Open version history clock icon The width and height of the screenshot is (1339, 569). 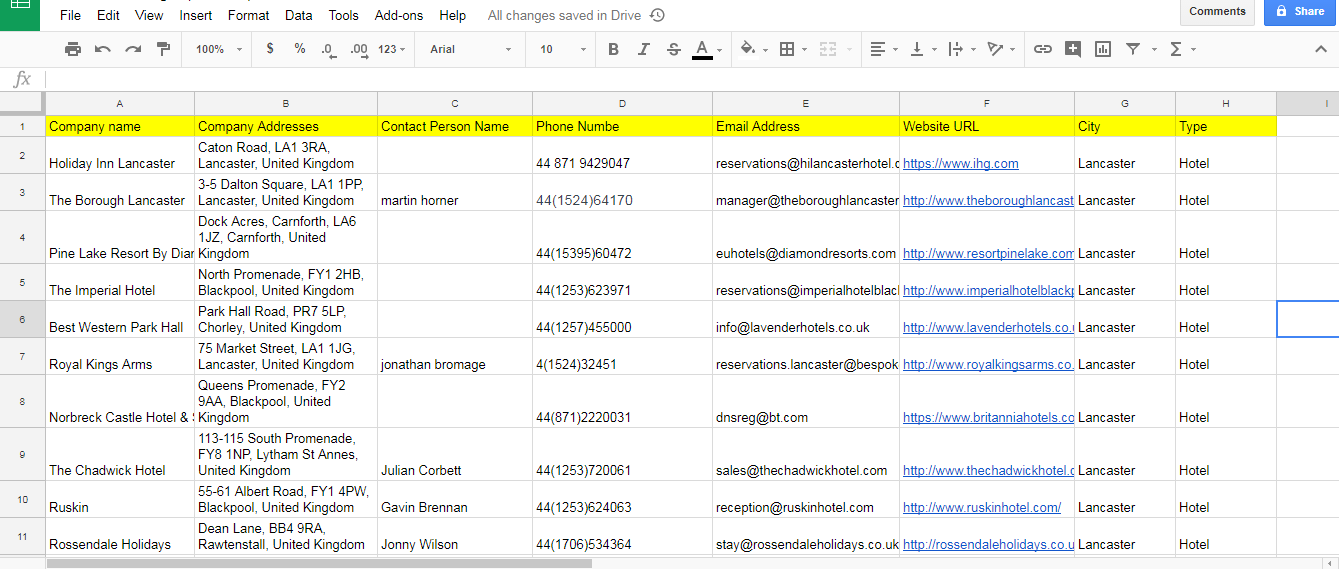click(657, 15)
